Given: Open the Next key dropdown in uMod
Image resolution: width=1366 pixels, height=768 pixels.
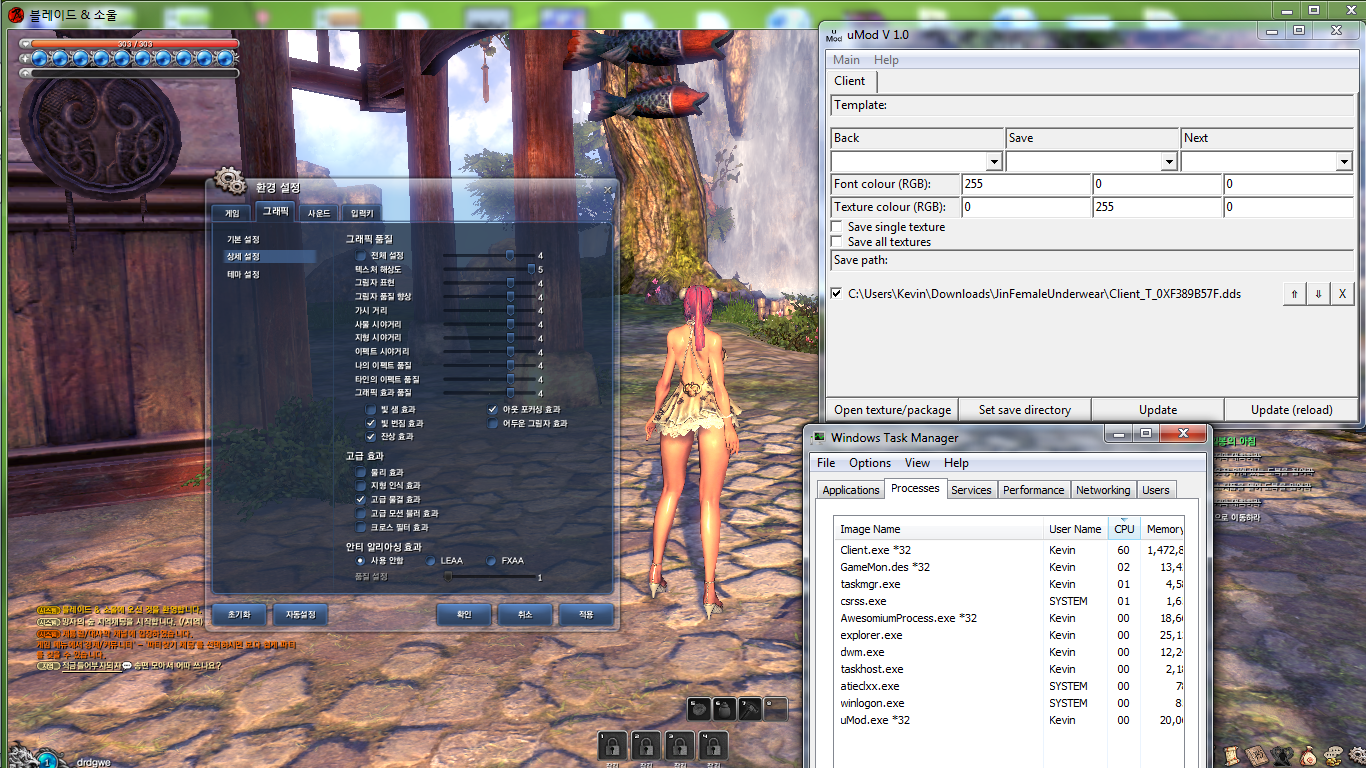Looking at the screenshot, I should 1343,162.
